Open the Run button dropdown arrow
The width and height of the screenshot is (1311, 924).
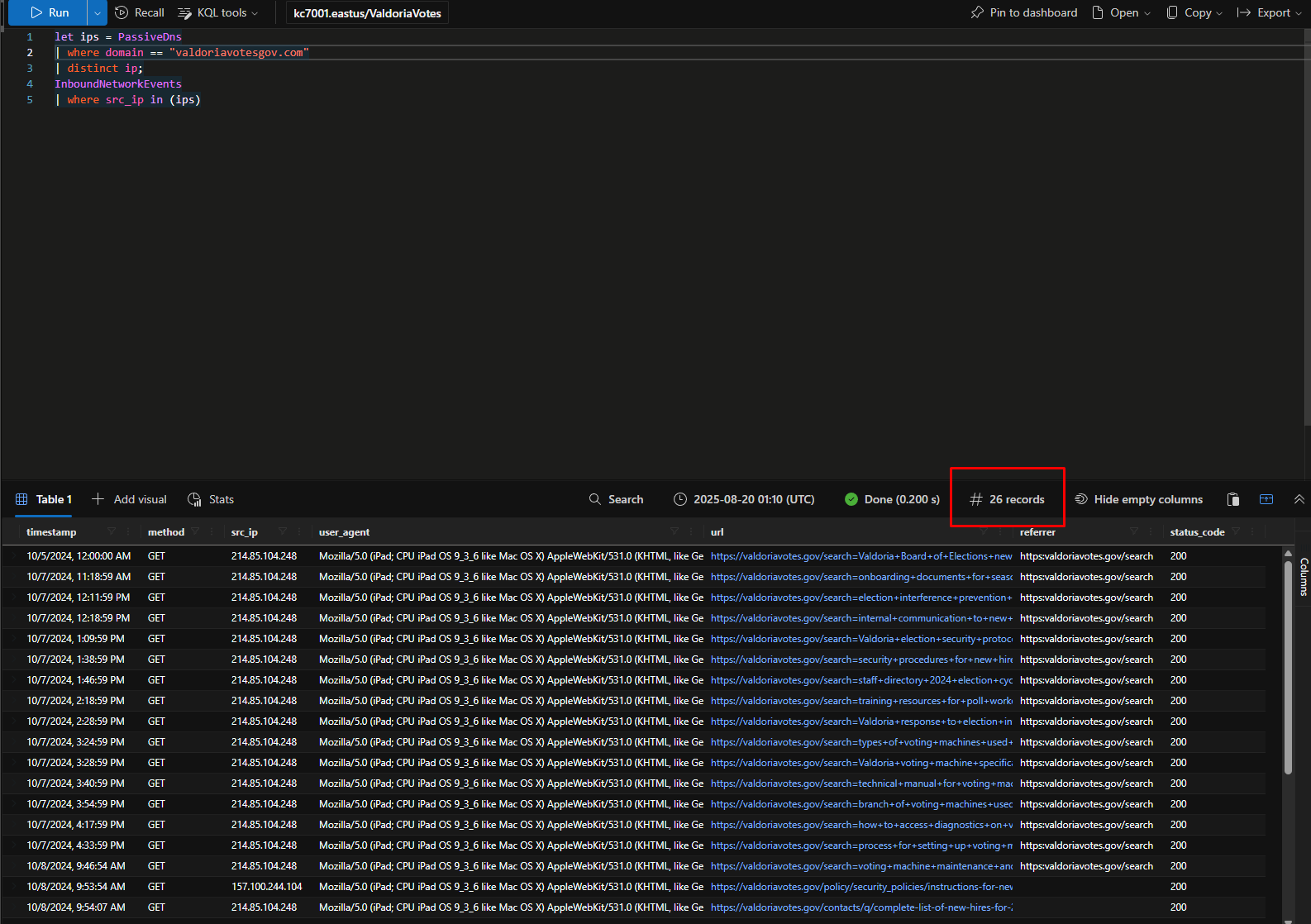(98, 12)
